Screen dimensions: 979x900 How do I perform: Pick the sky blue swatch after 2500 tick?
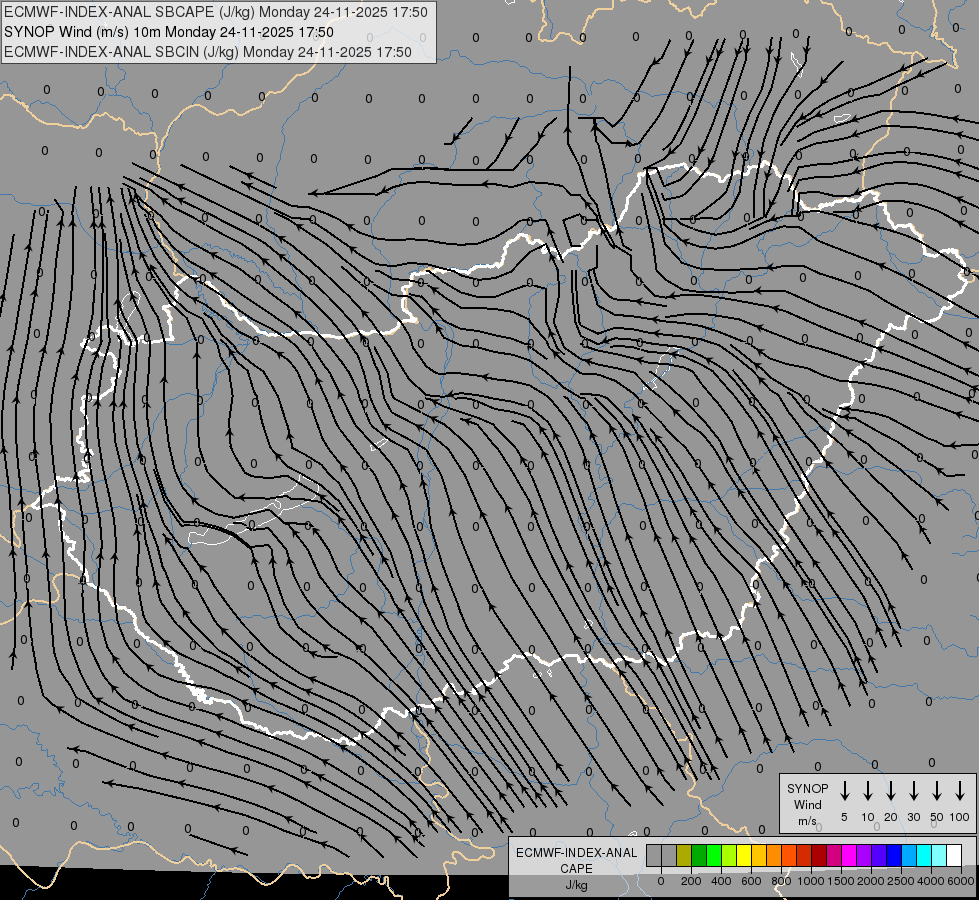tap(910, 855)
